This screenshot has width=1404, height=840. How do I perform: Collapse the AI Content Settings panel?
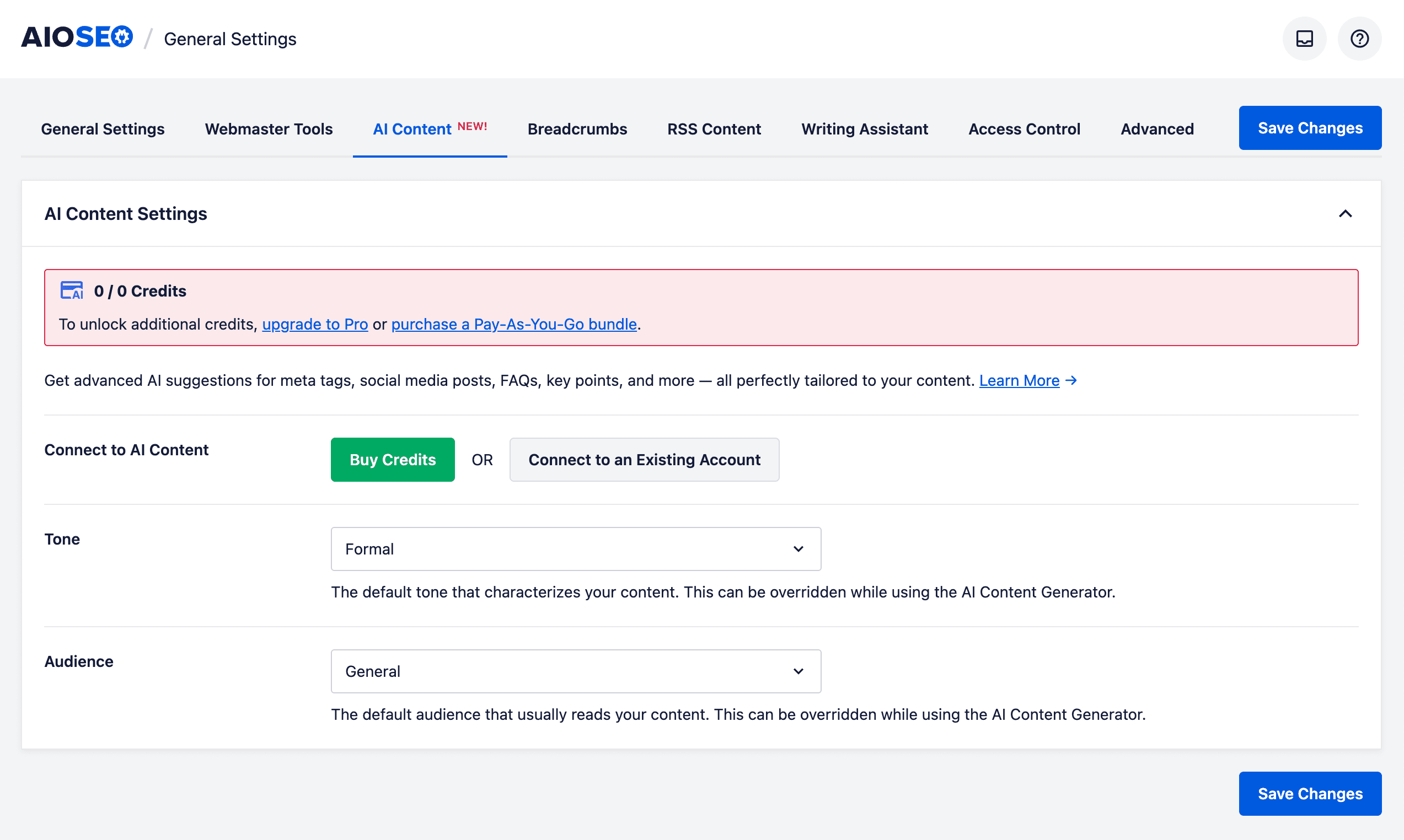coord(1345,213)
